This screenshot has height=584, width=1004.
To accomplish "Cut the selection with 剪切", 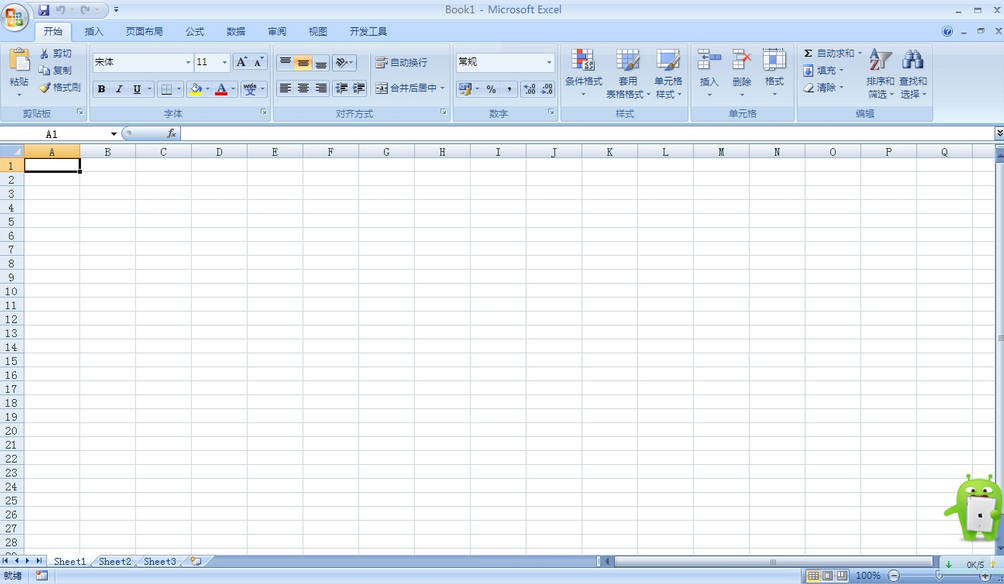I will (56, 53).
